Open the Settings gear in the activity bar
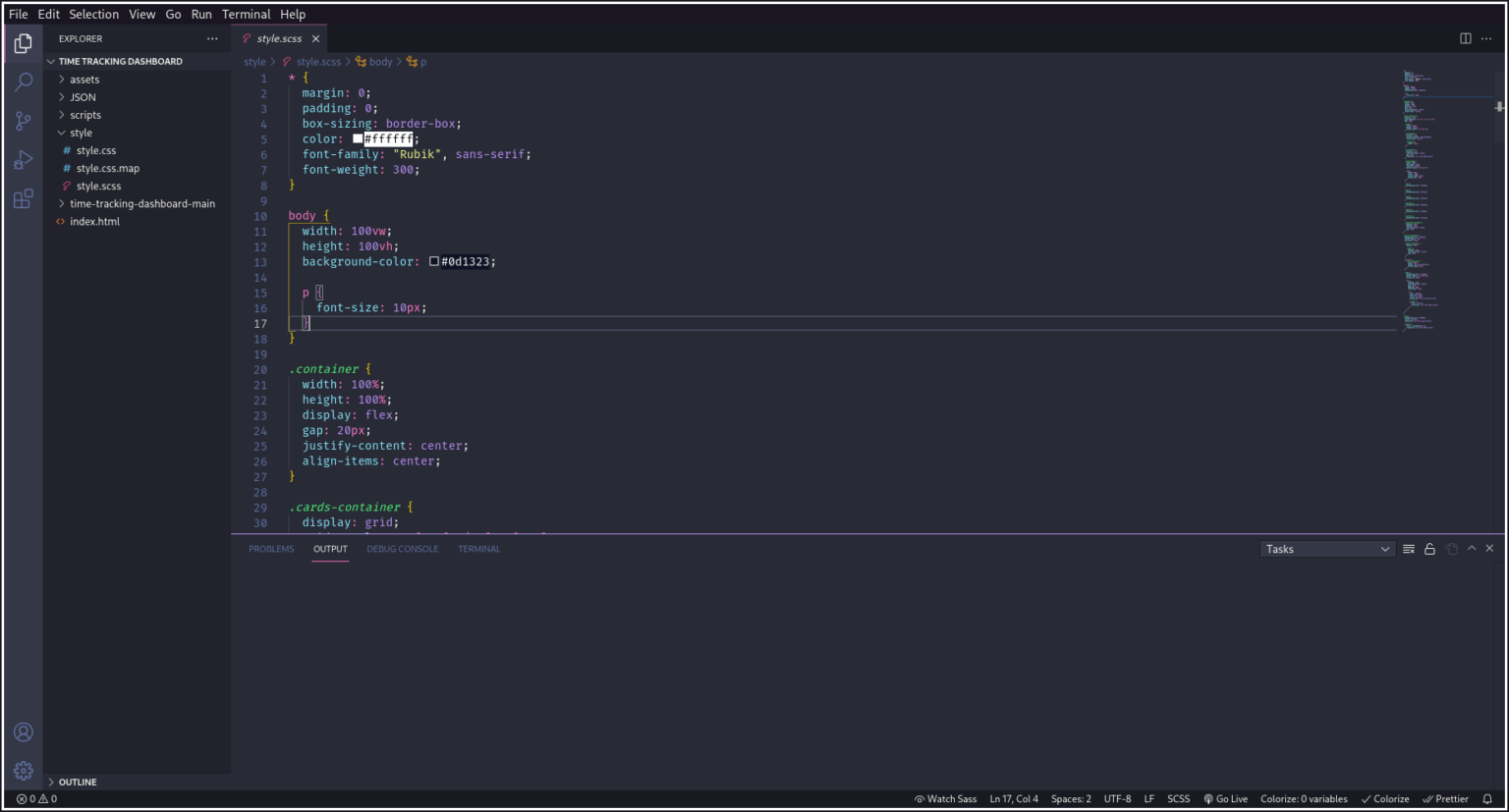 coord(24,770)
